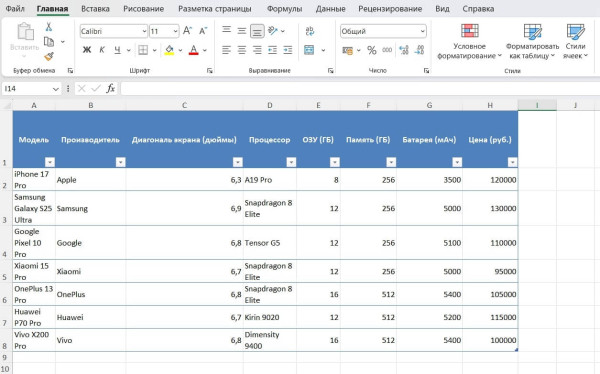The height and width of the screenshot is (374, 600).
Task: Apply percent style format
Action: tap(372, 50)
